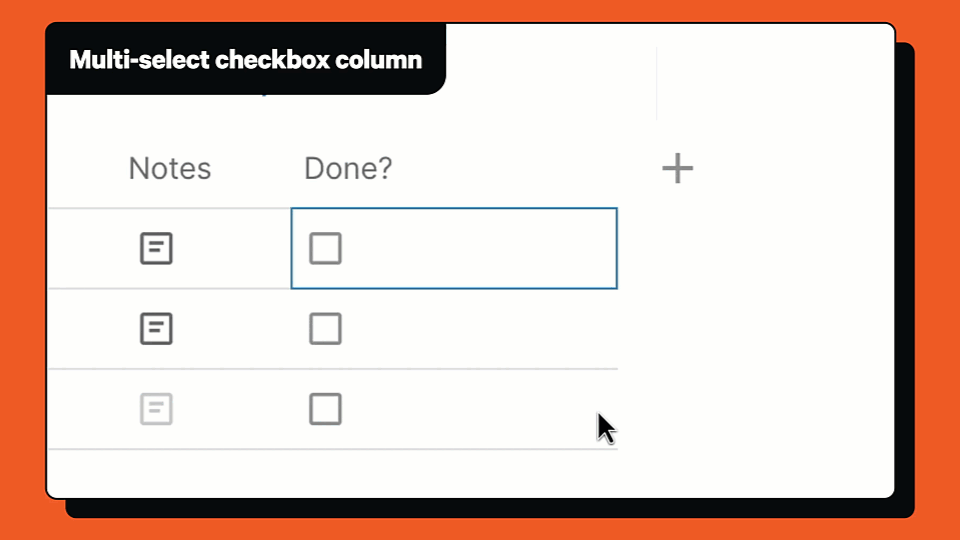This screenshot has width=960, height=540.
Task: Open the notes icon in first row
Action: tap(156, 249)
